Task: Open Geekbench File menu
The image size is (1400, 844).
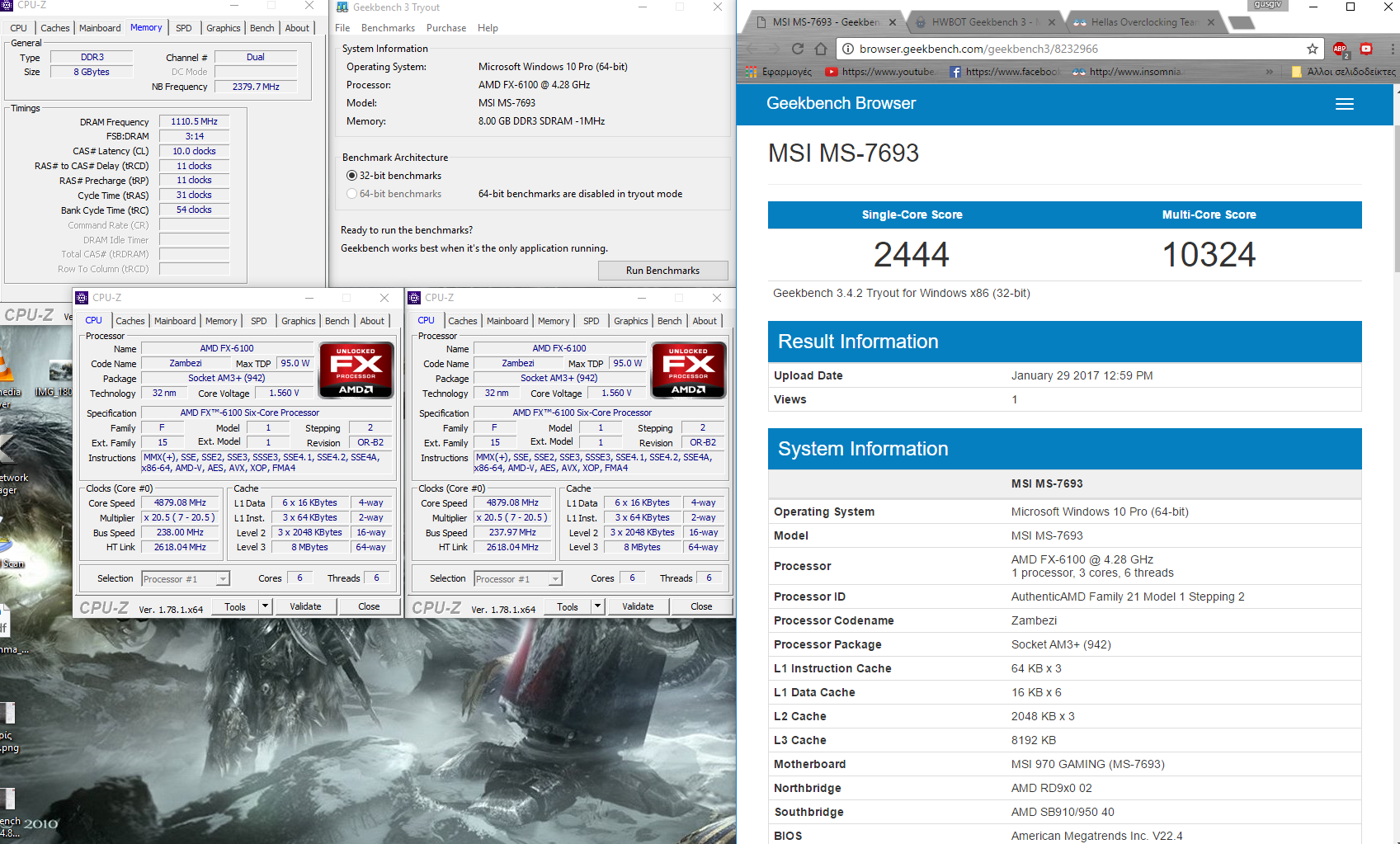Action: click(x=342, y=28)
